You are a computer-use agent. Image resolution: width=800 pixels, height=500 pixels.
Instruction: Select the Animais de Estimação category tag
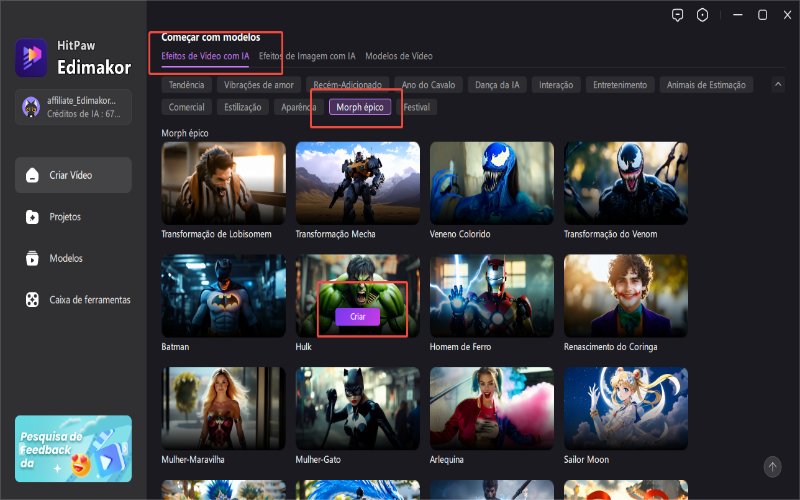pos(706,85)
